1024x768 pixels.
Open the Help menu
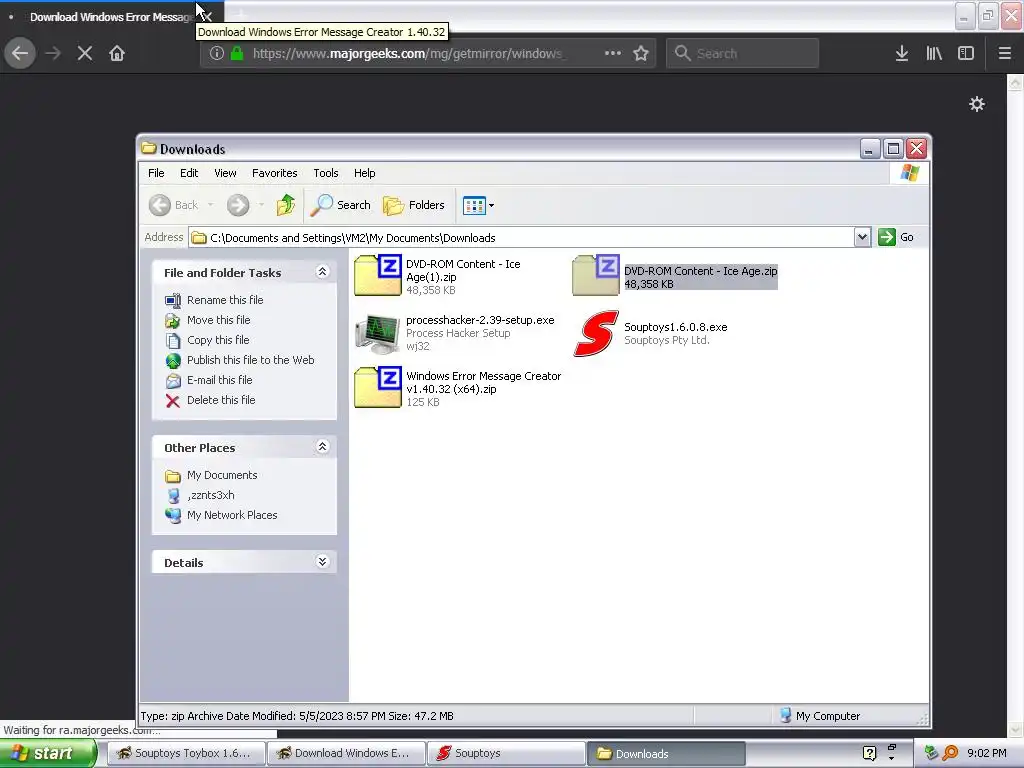(364, 173)
